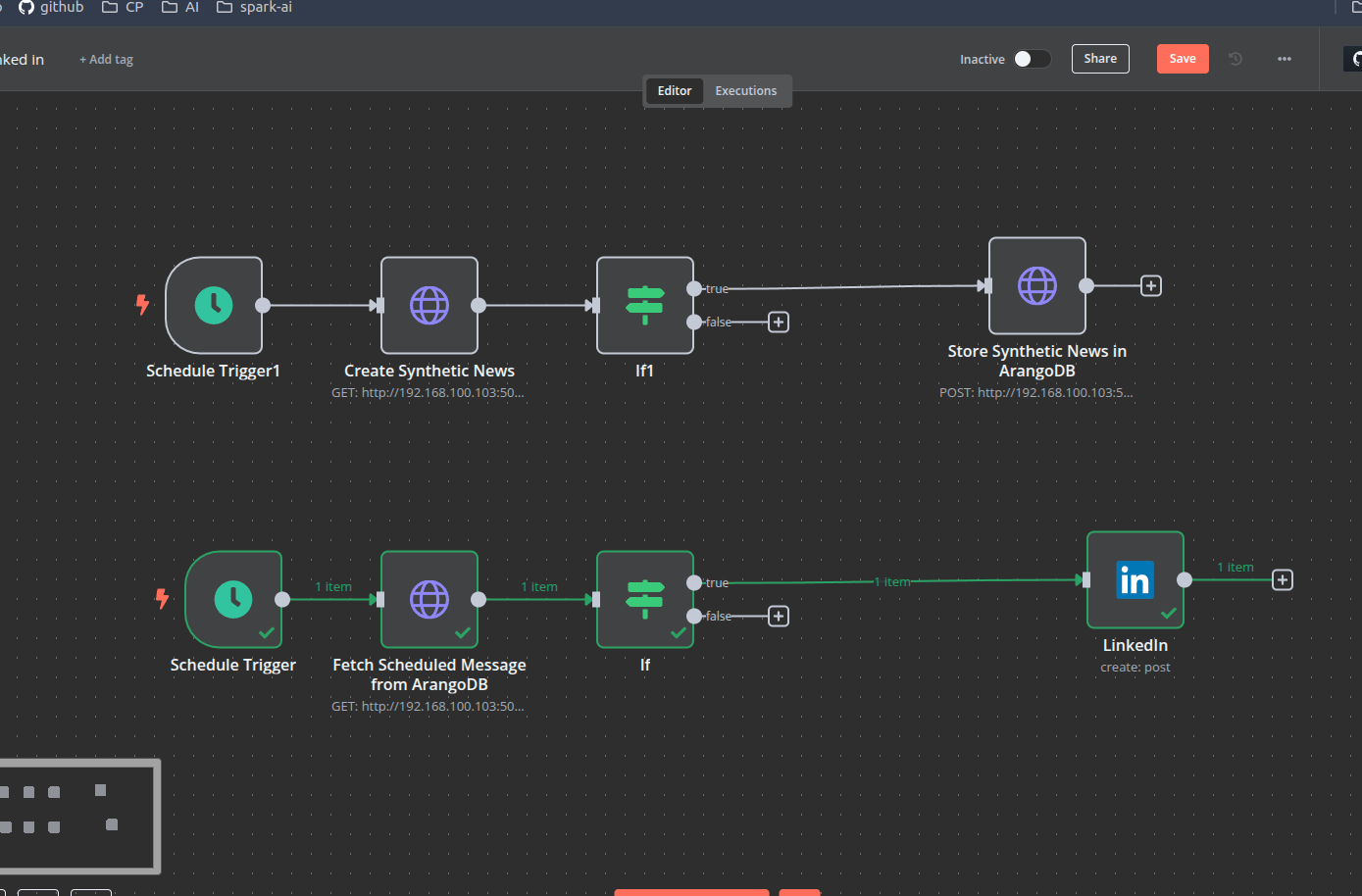The width and height of the screenshot is (1362, 896).
Task: Click the workflow history clock icon
Action: [1236, 59]
